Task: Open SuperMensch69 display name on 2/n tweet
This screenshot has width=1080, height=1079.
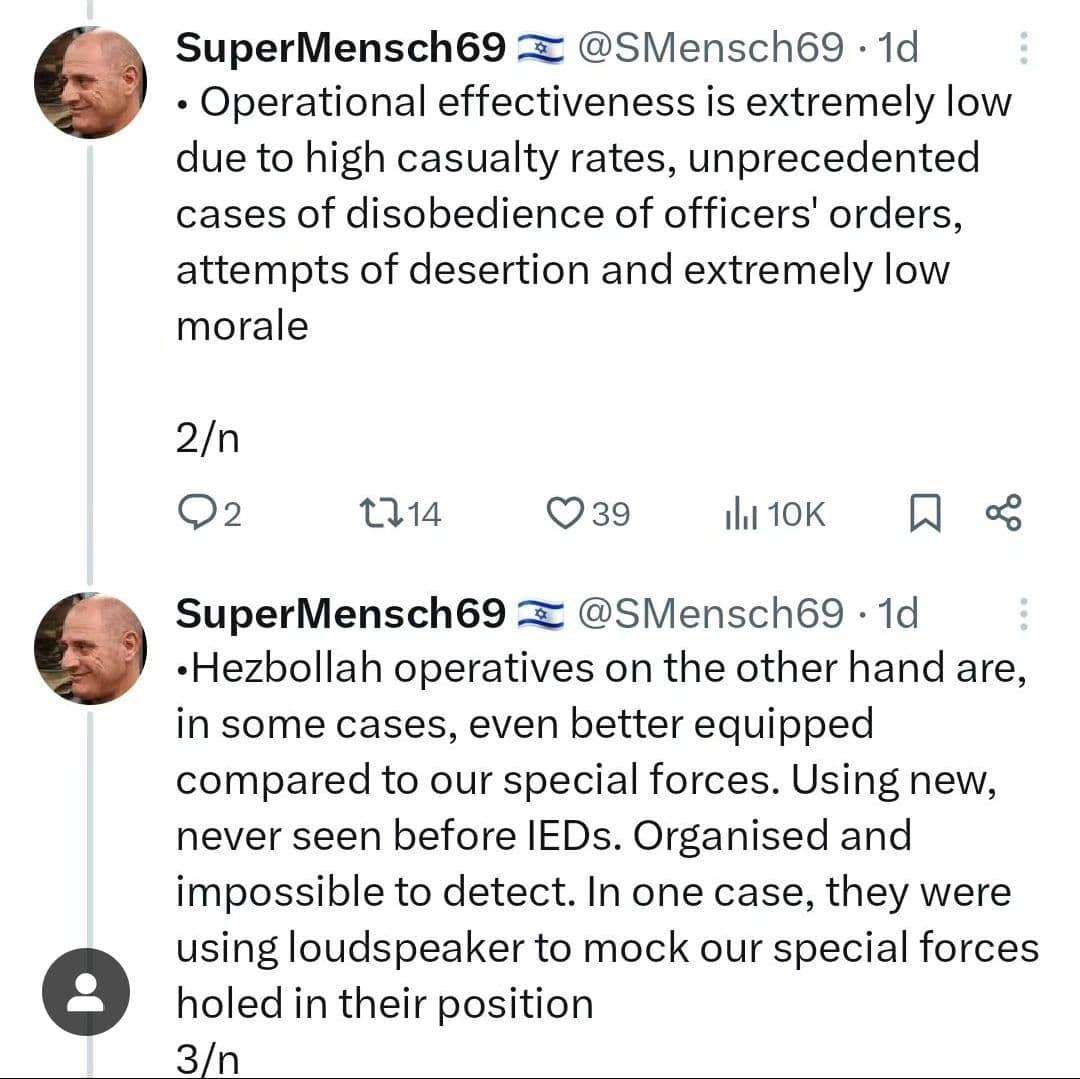Action: (341, 48)
